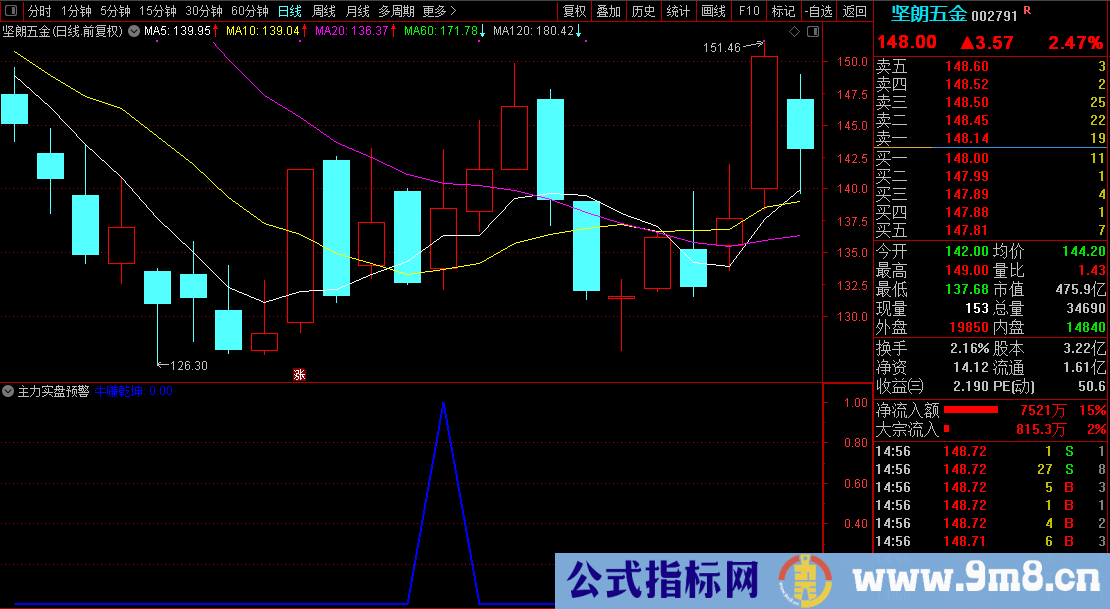Click the 涨 marker below the candlesticks
The width and height of the screenshot is (1110, 609).
297,375
